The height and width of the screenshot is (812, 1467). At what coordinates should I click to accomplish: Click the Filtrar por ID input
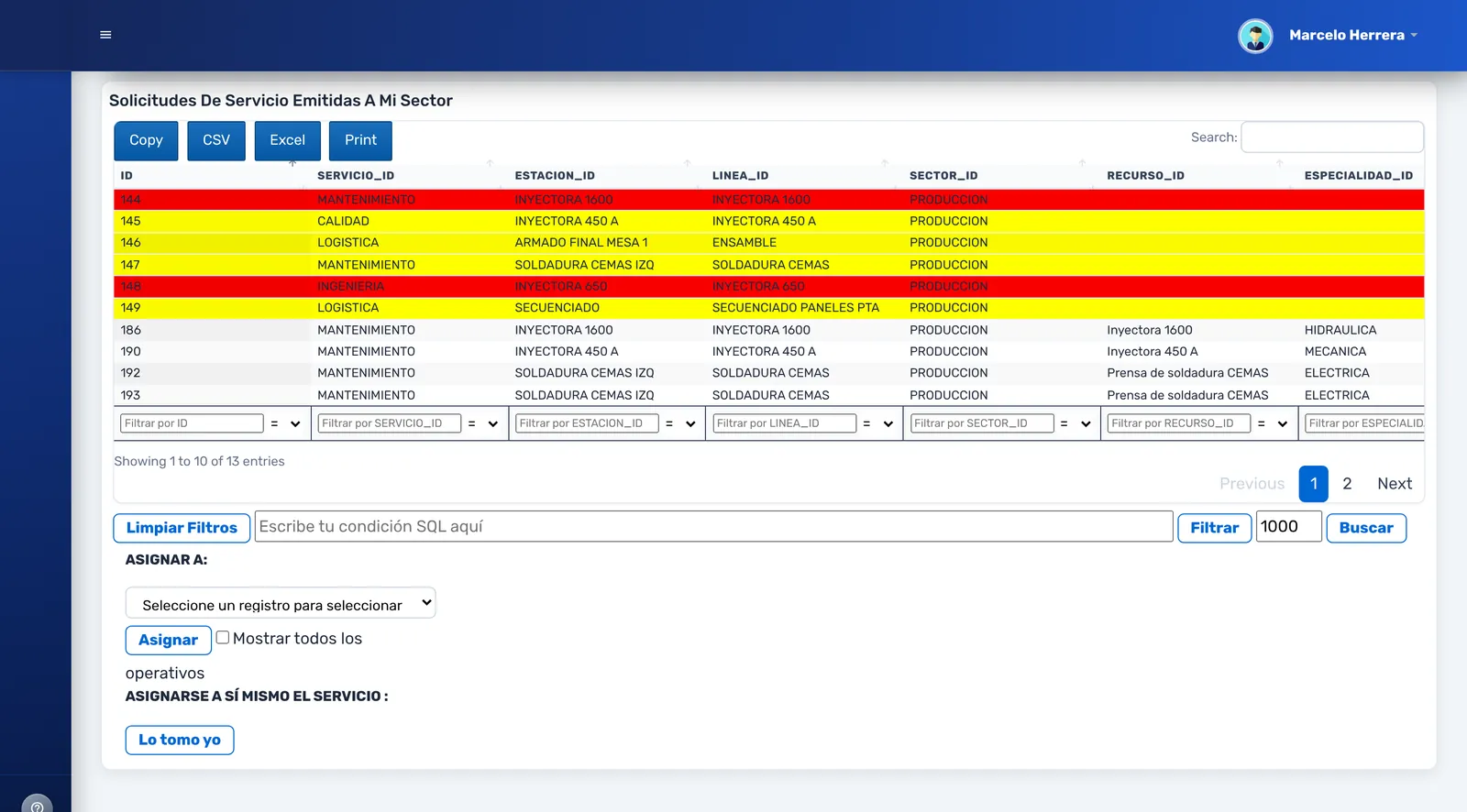(x=192, y=423)
